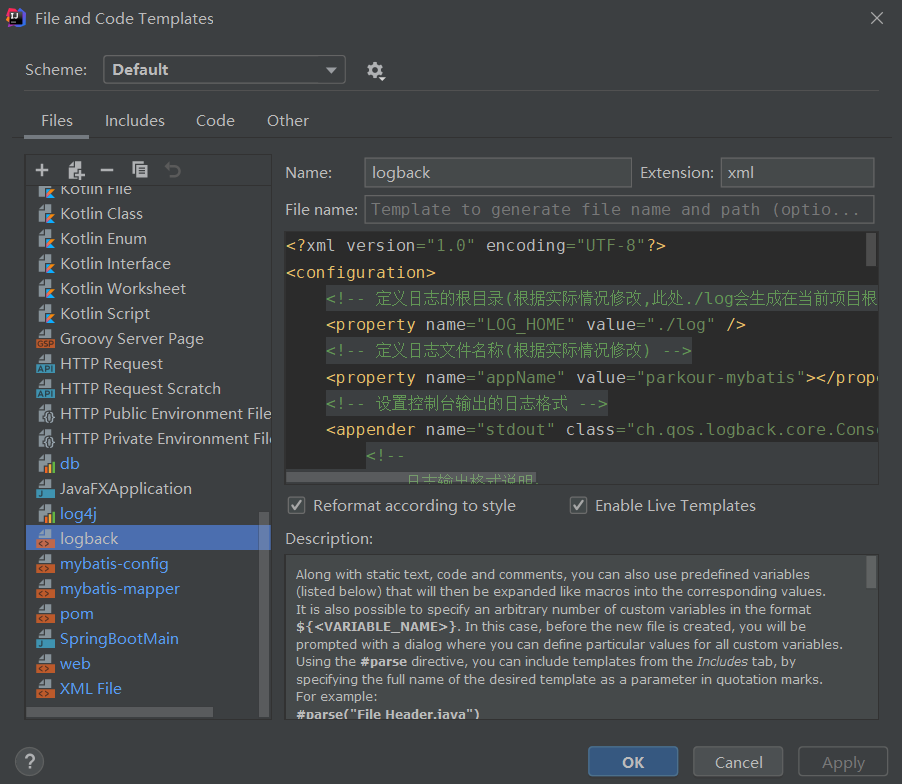902x784 pixels.
Task: Click the JavaFXApplication template icon
Action: [x=45, y=489]
